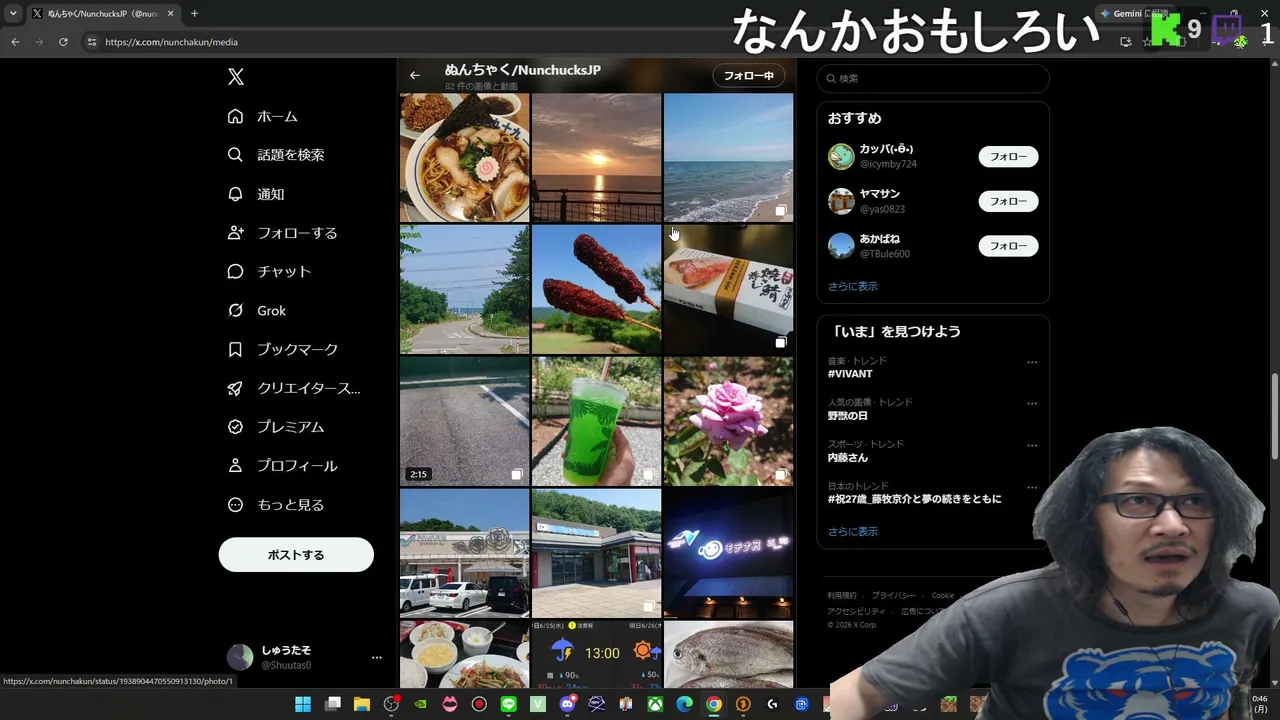1280x720 pixels.
Task: Open the blue neon sign photo
Action: (729, 553)
